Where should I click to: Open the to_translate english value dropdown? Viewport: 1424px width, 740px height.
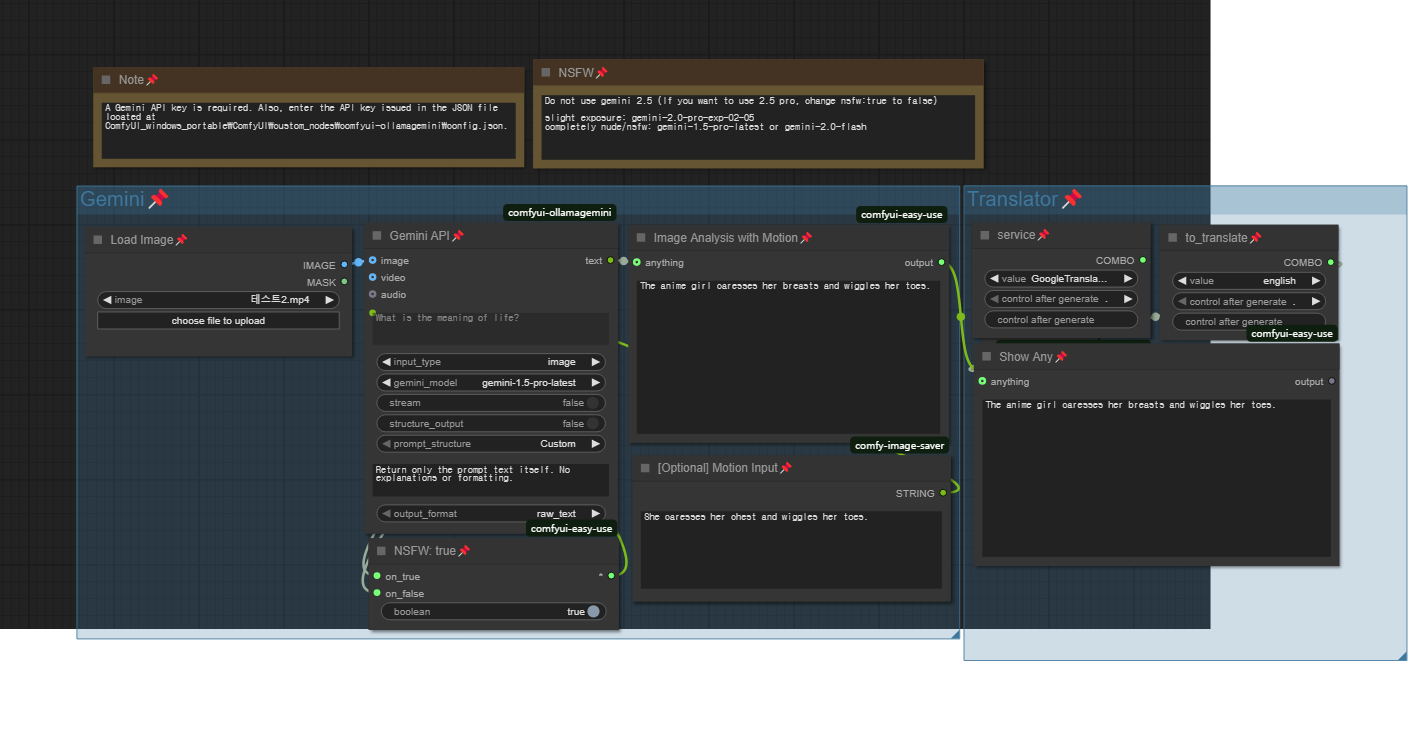coord(1248,281)
